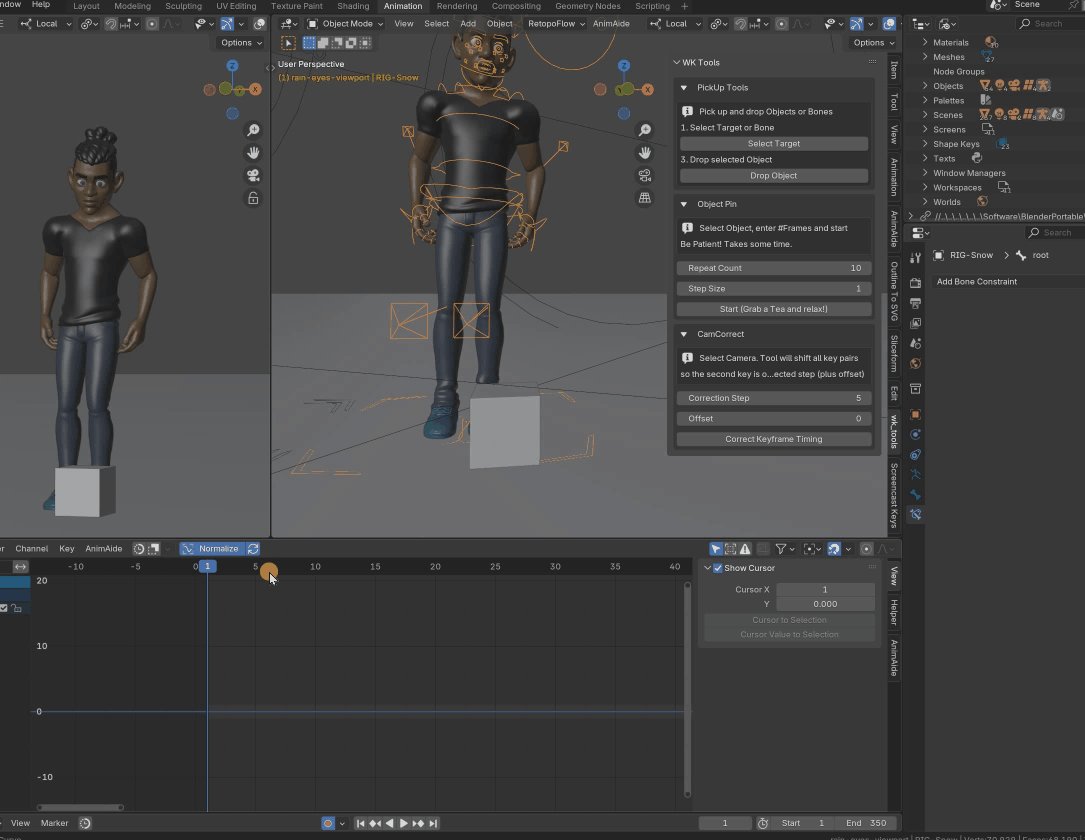Screen dimensions: 1085x840
Task: Open the View menu in the 3D viewport
Action: [x=404, y=23]
